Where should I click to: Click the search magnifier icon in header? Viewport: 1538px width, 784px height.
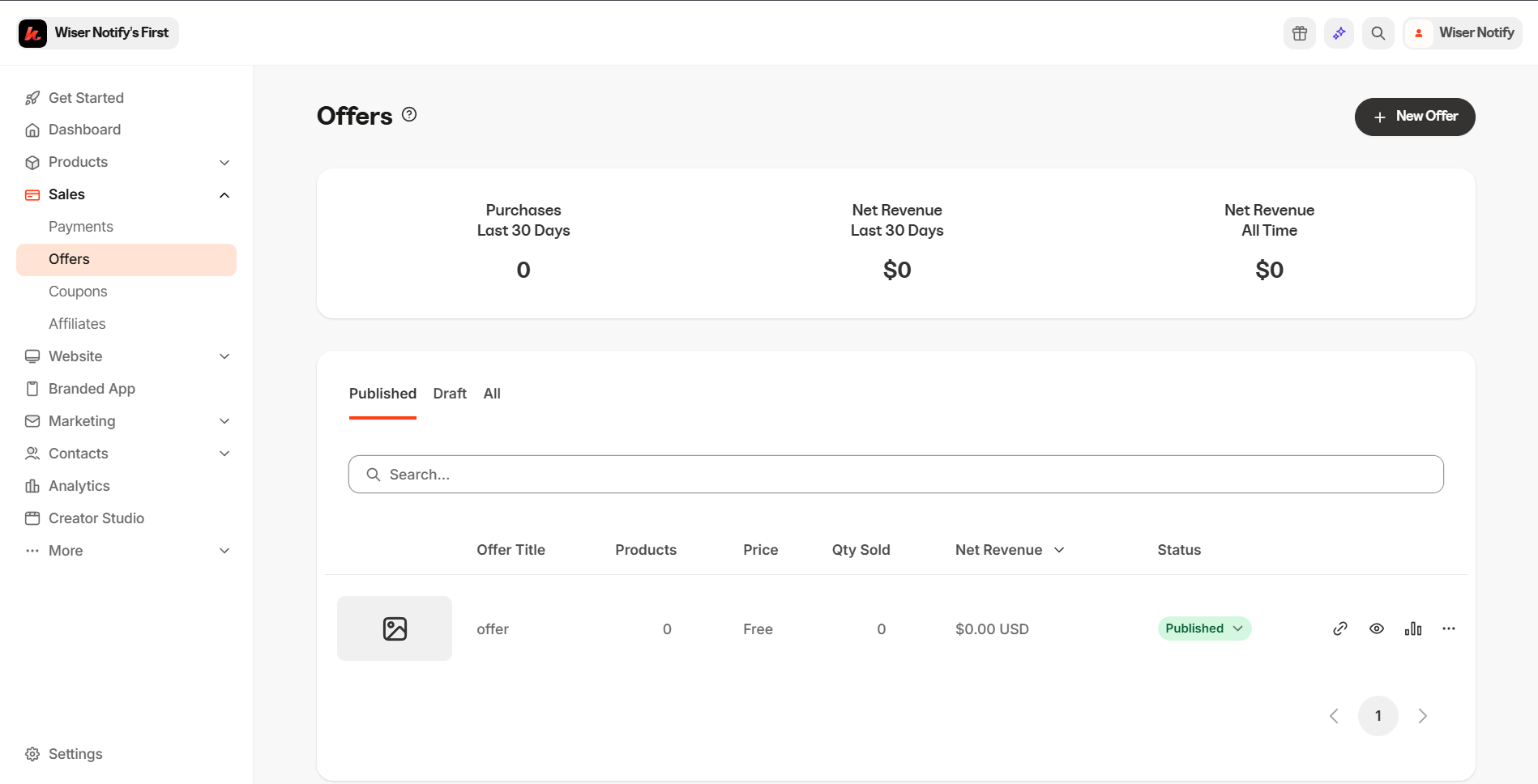click(x=1378, y=33)
